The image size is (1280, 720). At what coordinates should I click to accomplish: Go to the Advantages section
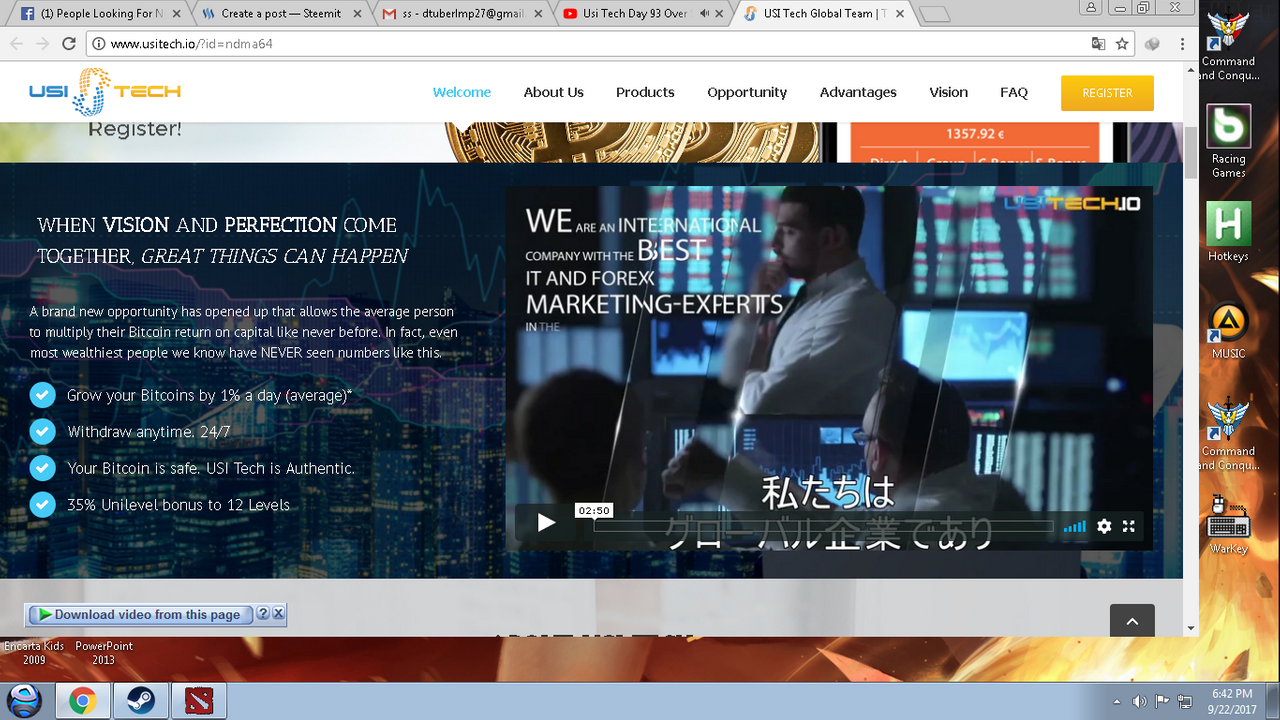[858, 92]
